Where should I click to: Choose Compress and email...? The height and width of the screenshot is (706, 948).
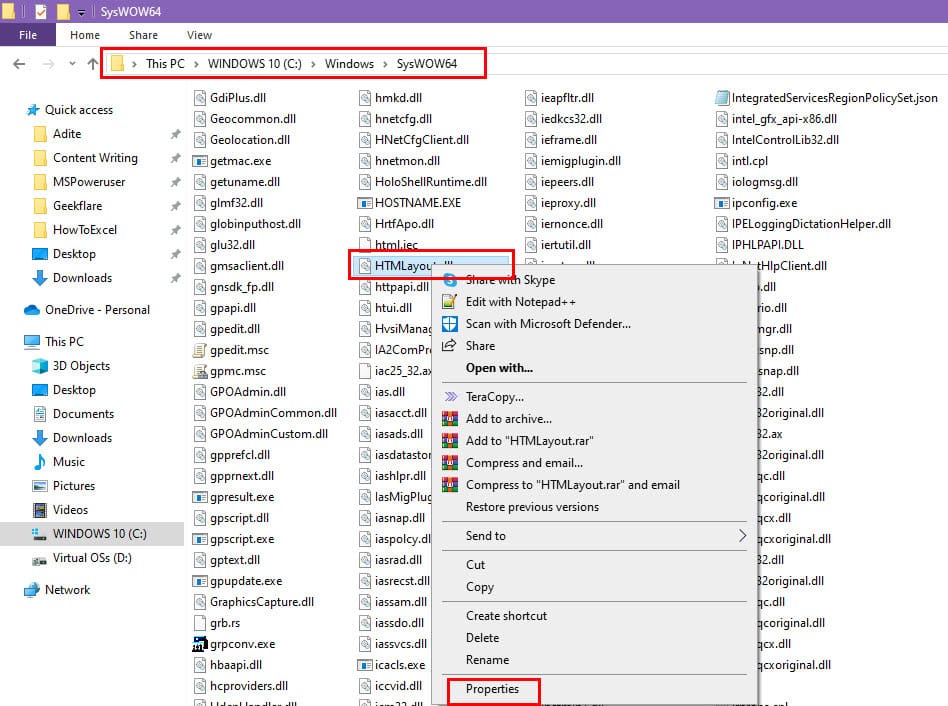pyautogui.click(x=524, y=463)
